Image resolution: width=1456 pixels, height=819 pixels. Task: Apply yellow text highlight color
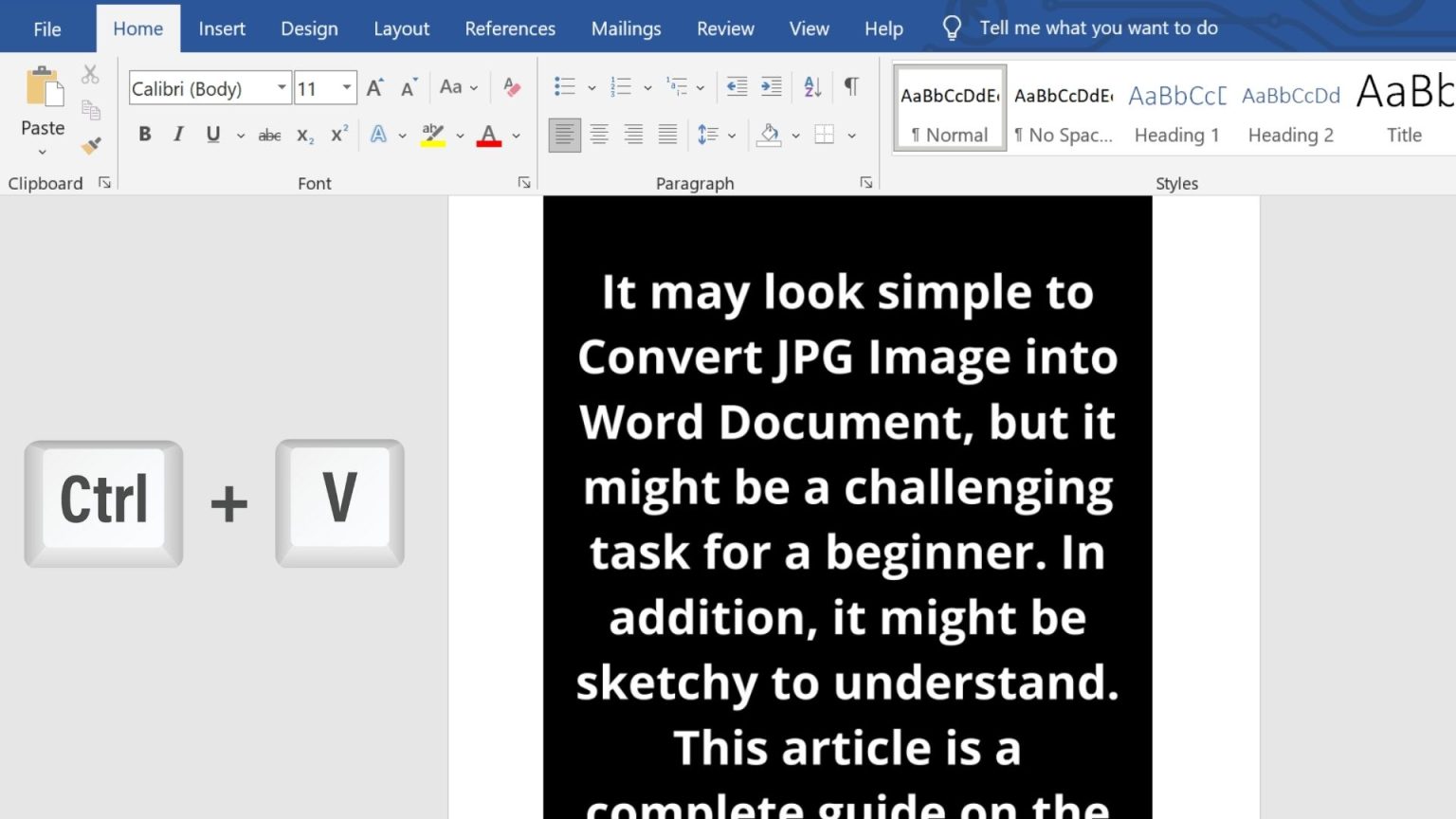(433, 135)
